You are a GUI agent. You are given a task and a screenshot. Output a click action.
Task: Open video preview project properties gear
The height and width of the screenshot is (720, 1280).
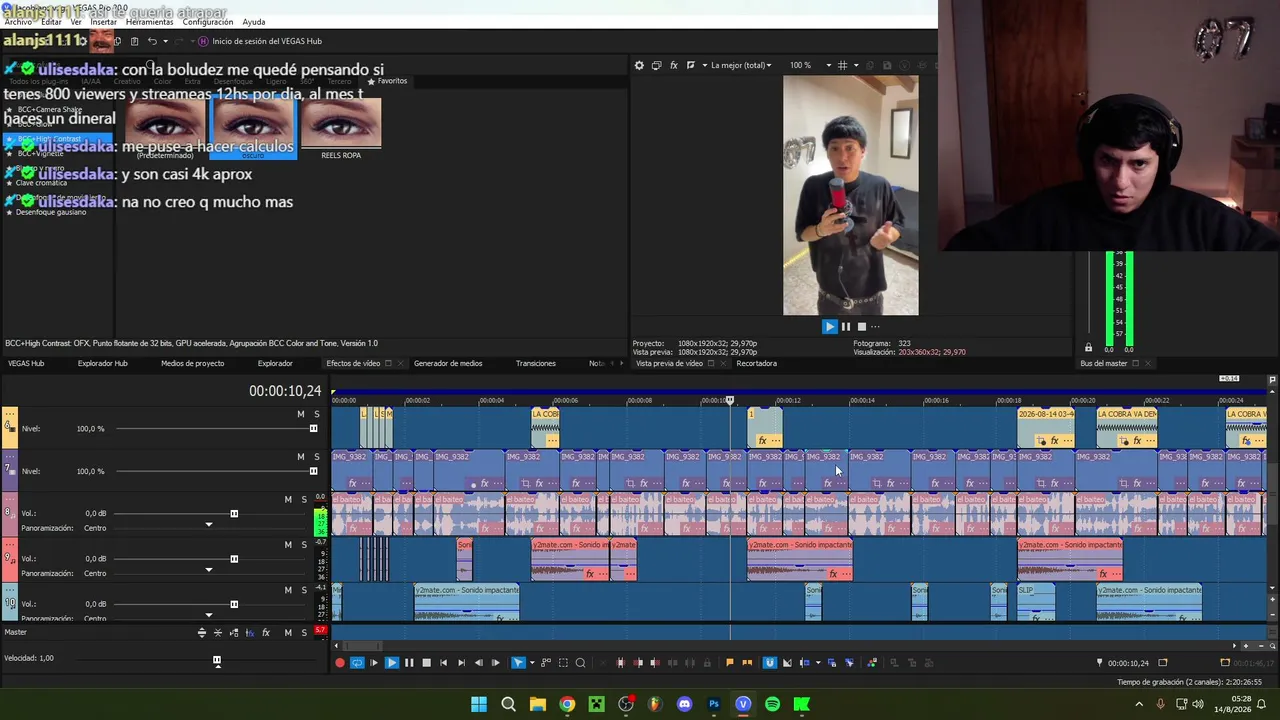639,65
